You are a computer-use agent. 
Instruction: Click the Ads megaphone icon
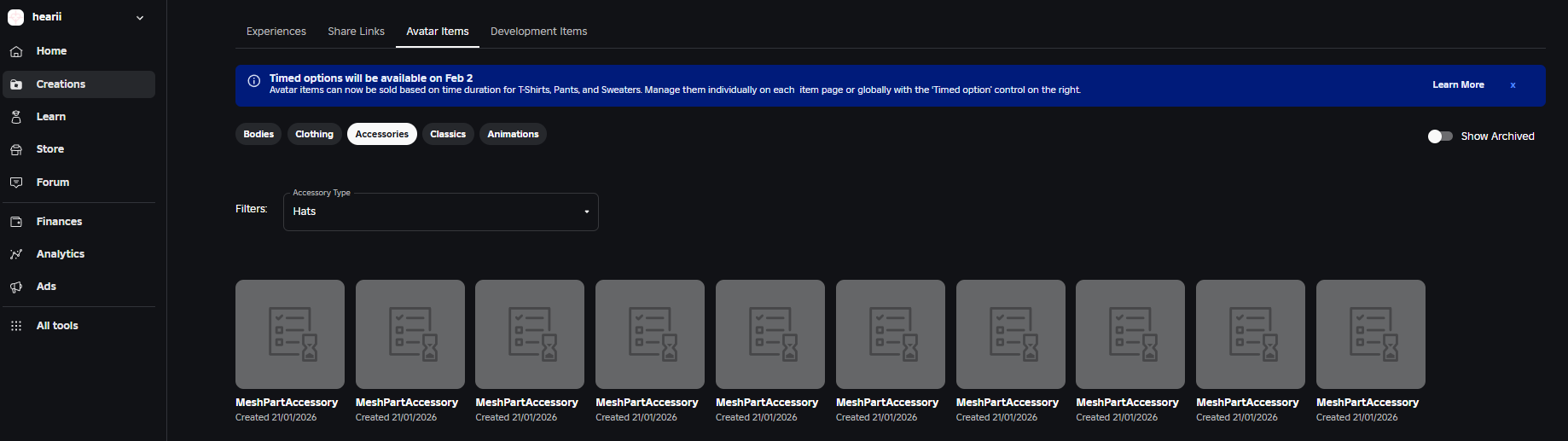[16, 287]
